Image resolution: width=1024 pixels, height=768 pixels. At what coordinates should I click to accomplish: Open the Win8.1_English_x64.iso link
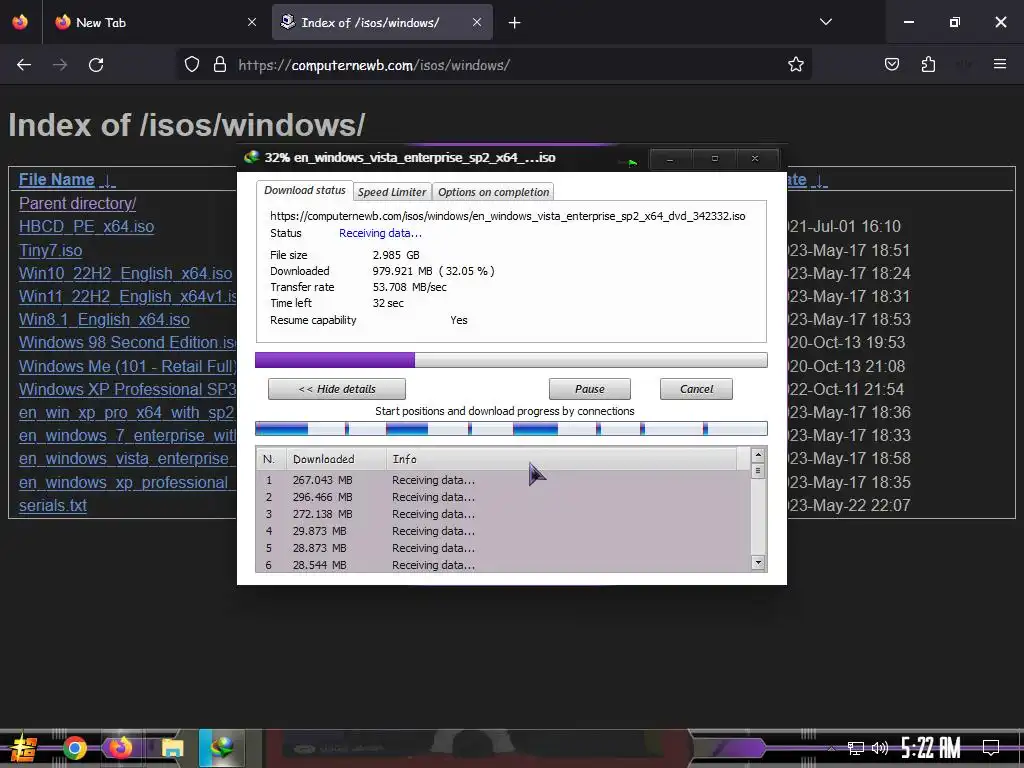(x=104, y=319)
